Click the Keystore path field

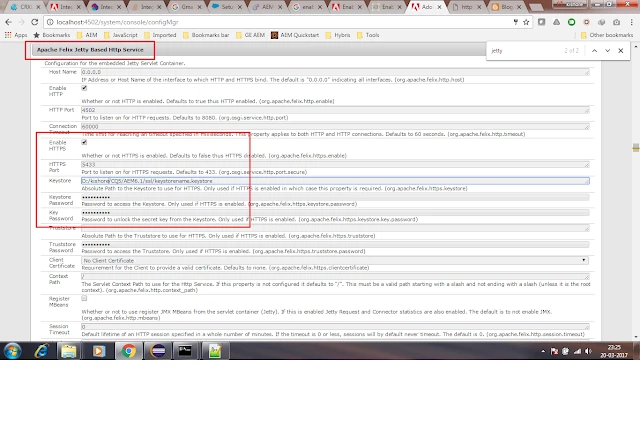[335, 180]
